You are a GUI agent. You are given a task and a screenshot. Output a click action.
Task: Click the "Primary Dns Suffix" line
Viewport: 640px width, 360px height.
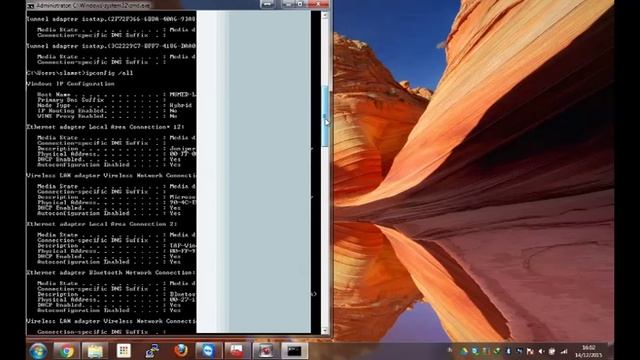[102, 100]
